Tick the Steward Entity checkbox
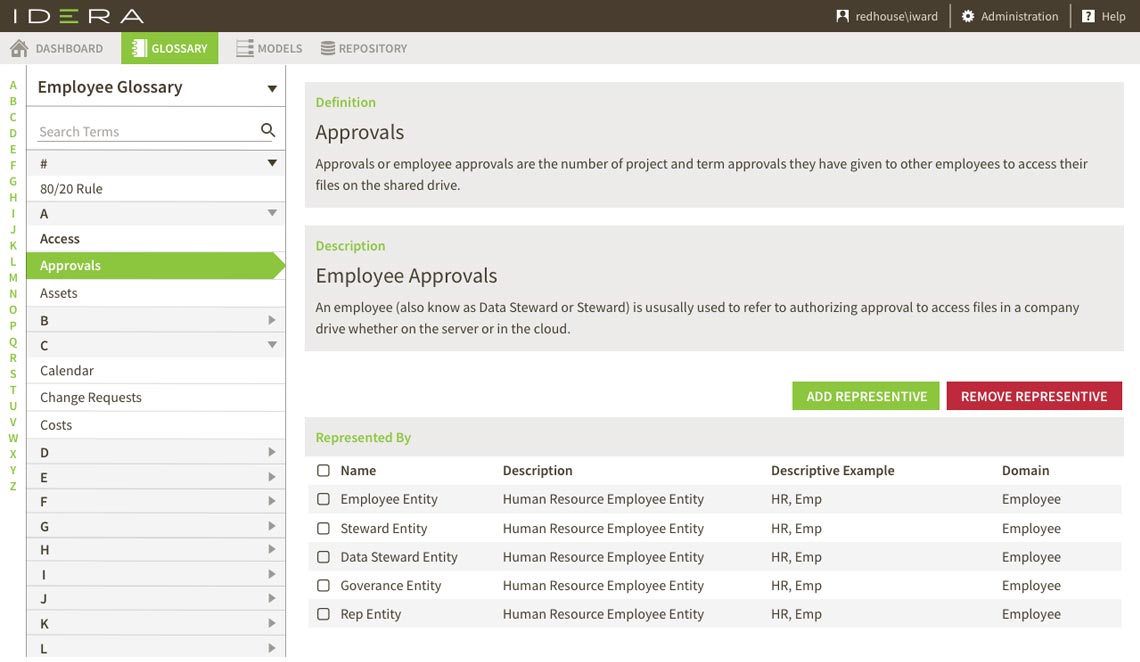The height and width of the screenshot is (662, 1140). pos(323,528)
